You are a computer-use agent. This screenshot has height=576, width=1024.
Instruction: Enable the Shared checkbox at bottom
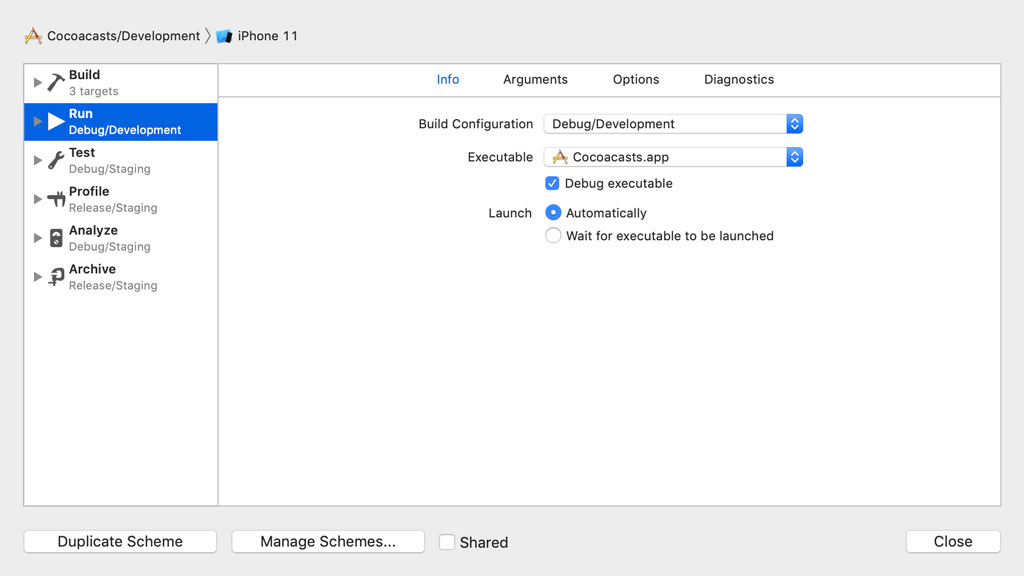pyautogui.click(x=447, y=541)
